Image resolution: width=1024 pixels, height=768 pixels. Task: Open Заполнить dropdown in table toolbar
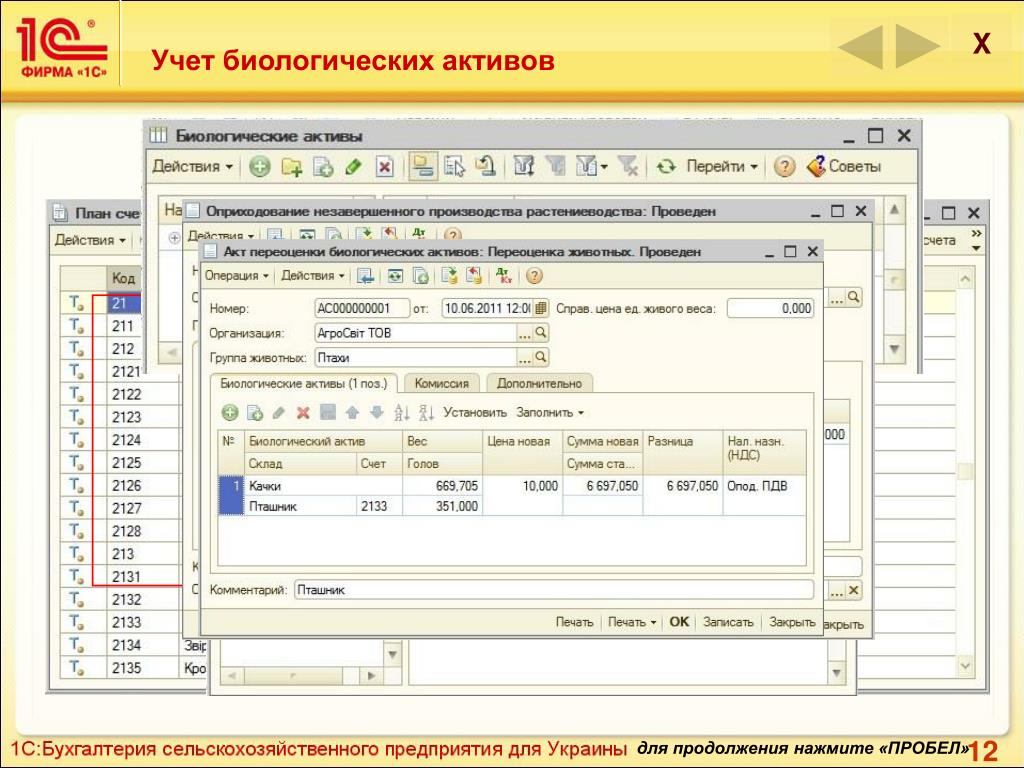[x=550, y=413]
